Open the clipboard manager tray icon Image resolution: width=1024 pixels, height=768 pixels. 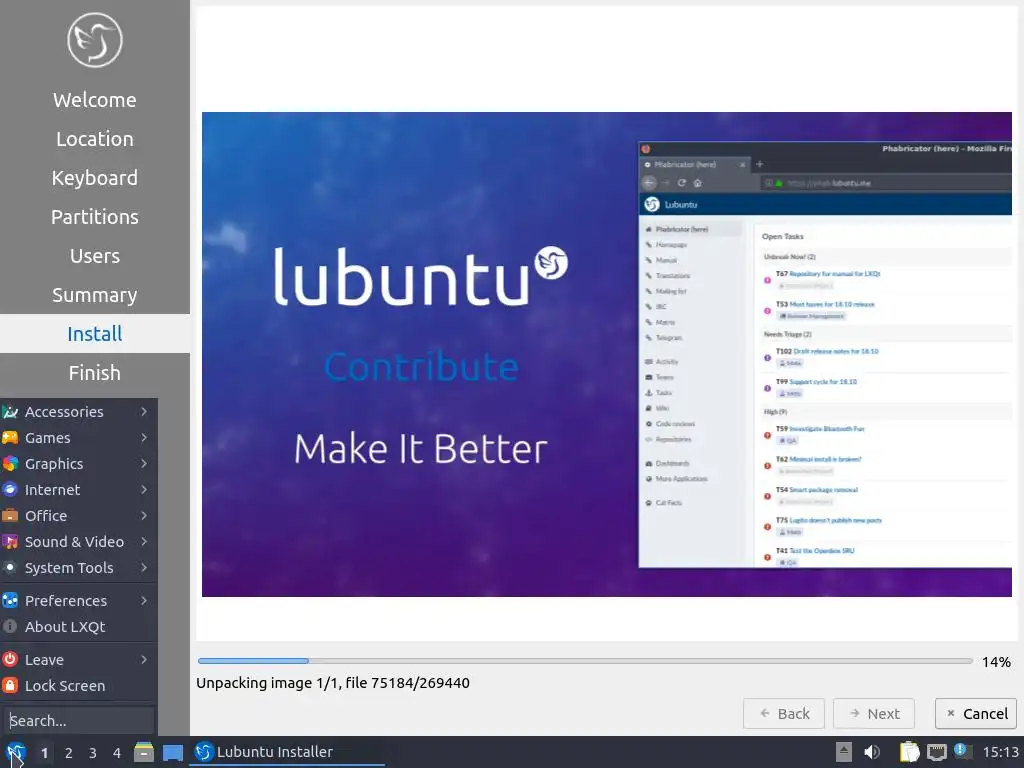click(x=909, y=752)
